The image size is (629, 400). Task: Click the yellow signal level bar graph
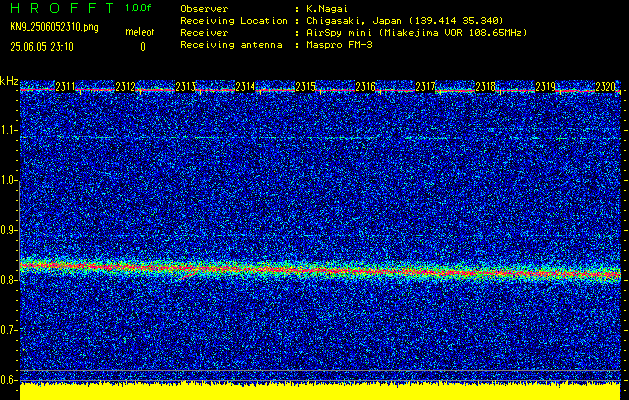pos(320,391)
